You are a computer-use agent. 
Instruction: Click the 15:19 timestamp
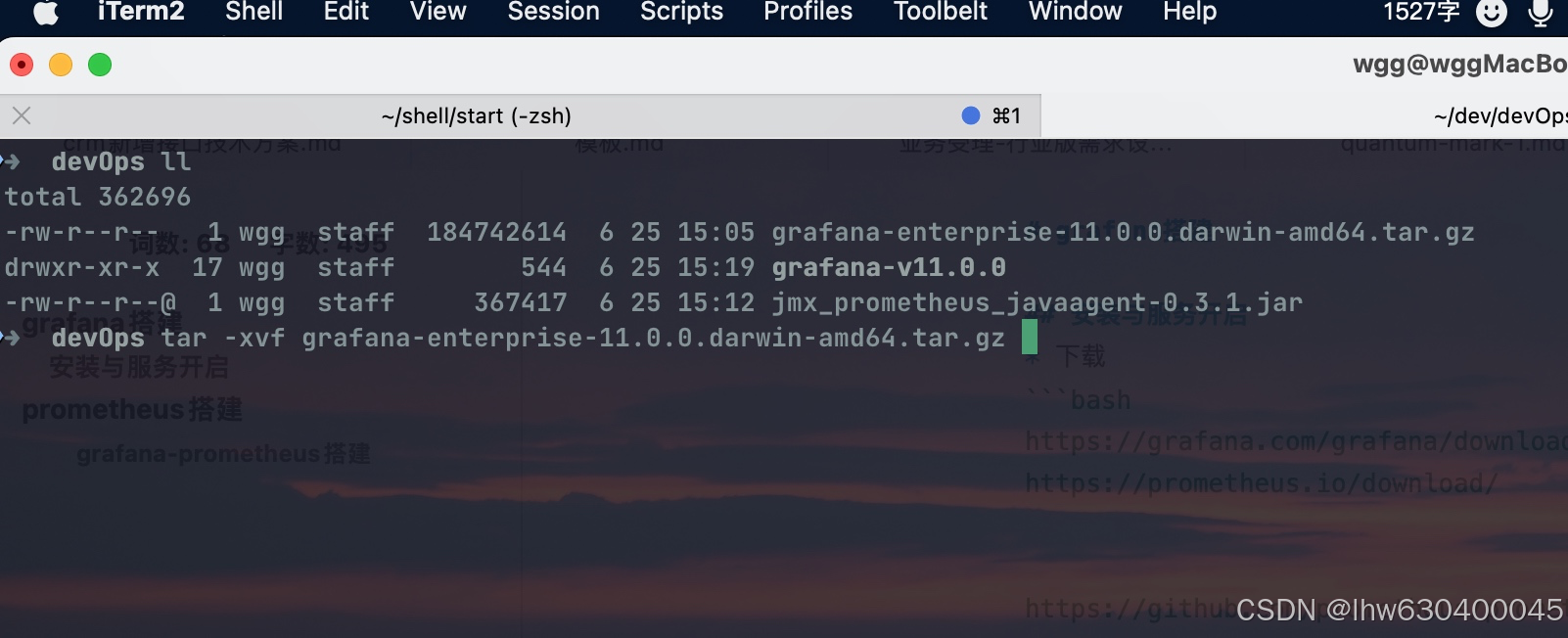pyautogui.click(x=715, y=267)
